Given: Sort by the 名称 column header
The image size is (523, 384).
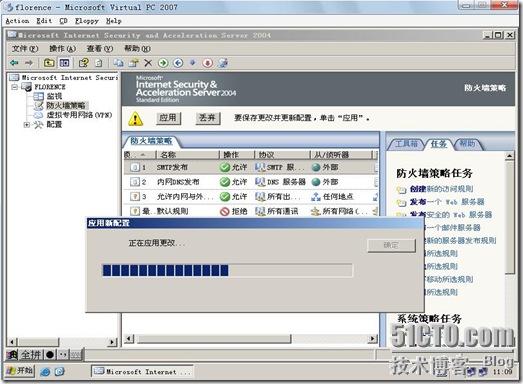Looking at the screenshot, I should [x=187, y=155].
